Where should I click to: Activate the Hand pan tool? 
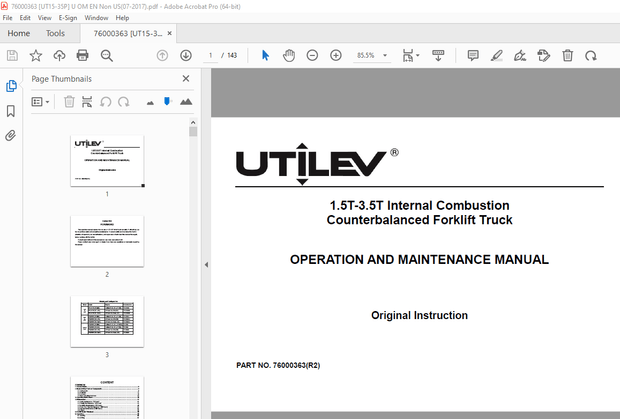point(289,56)
